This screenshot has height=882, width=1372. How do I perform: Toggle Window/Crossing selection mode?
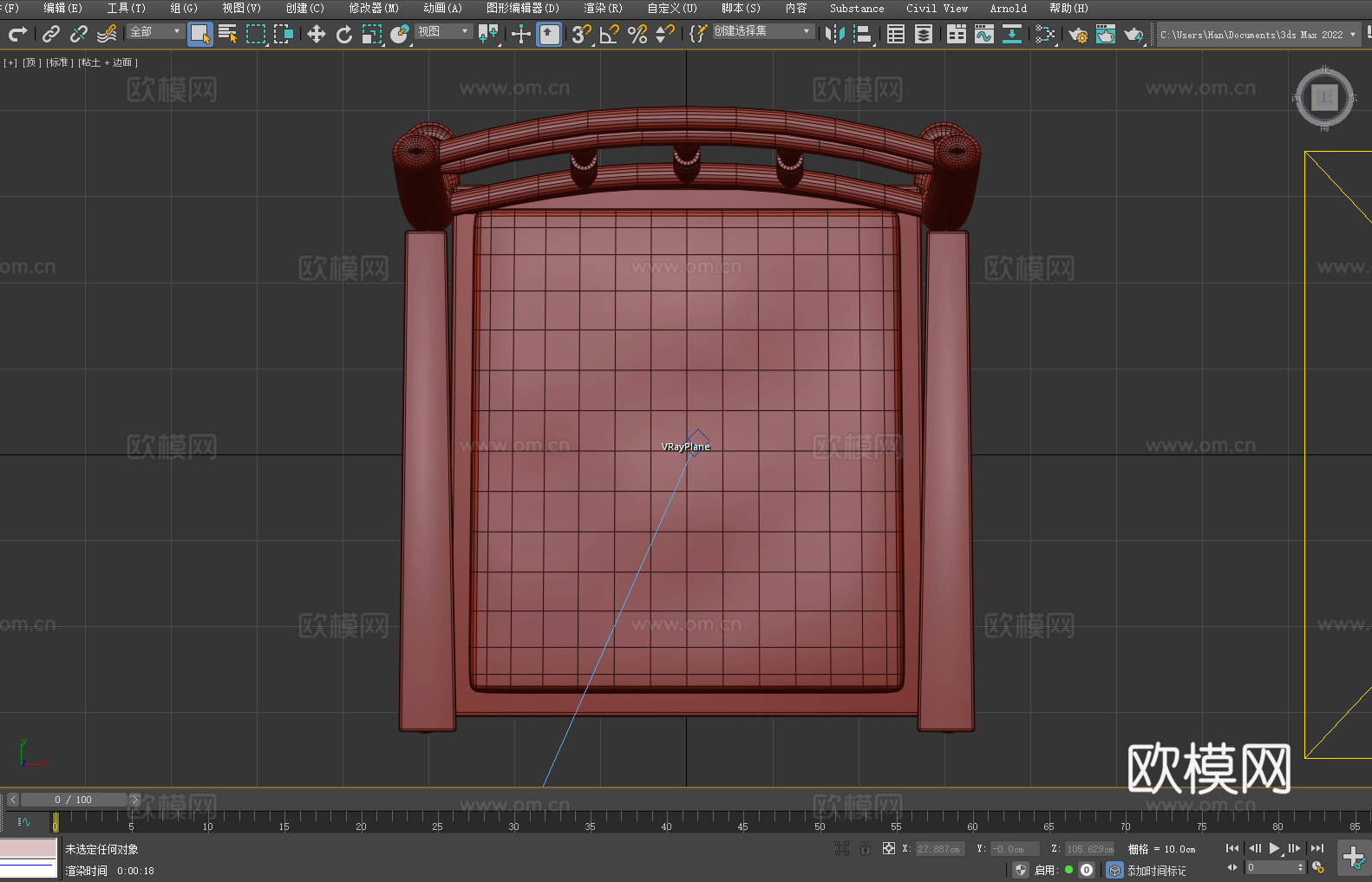coord(284,34)
